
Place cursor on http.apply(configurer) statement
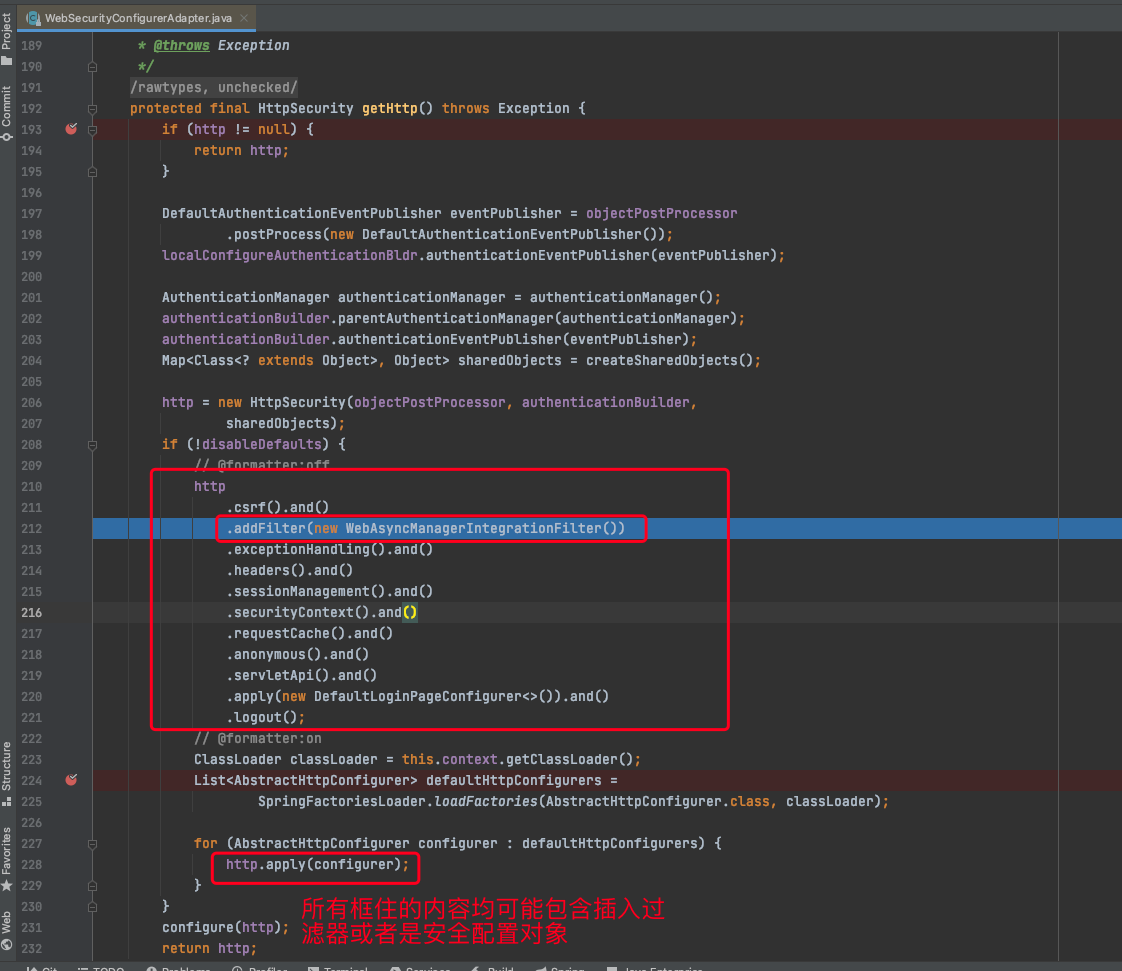[316, 864]
